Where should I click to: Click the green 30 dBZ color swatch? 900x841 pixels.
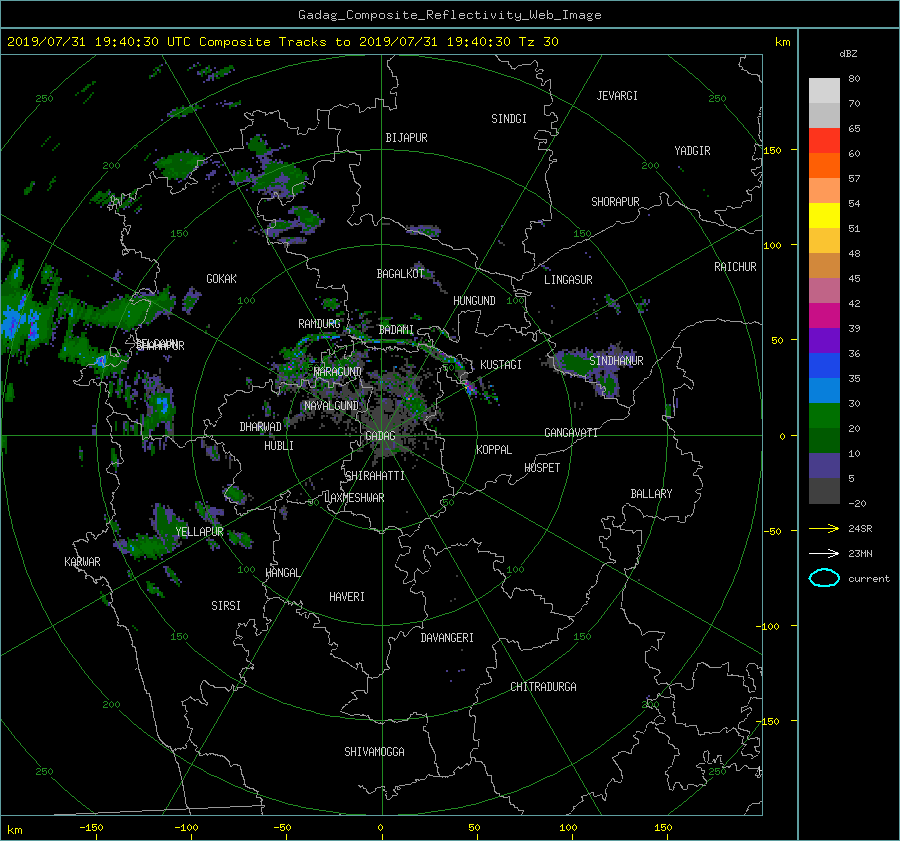(x=824, y=416)
